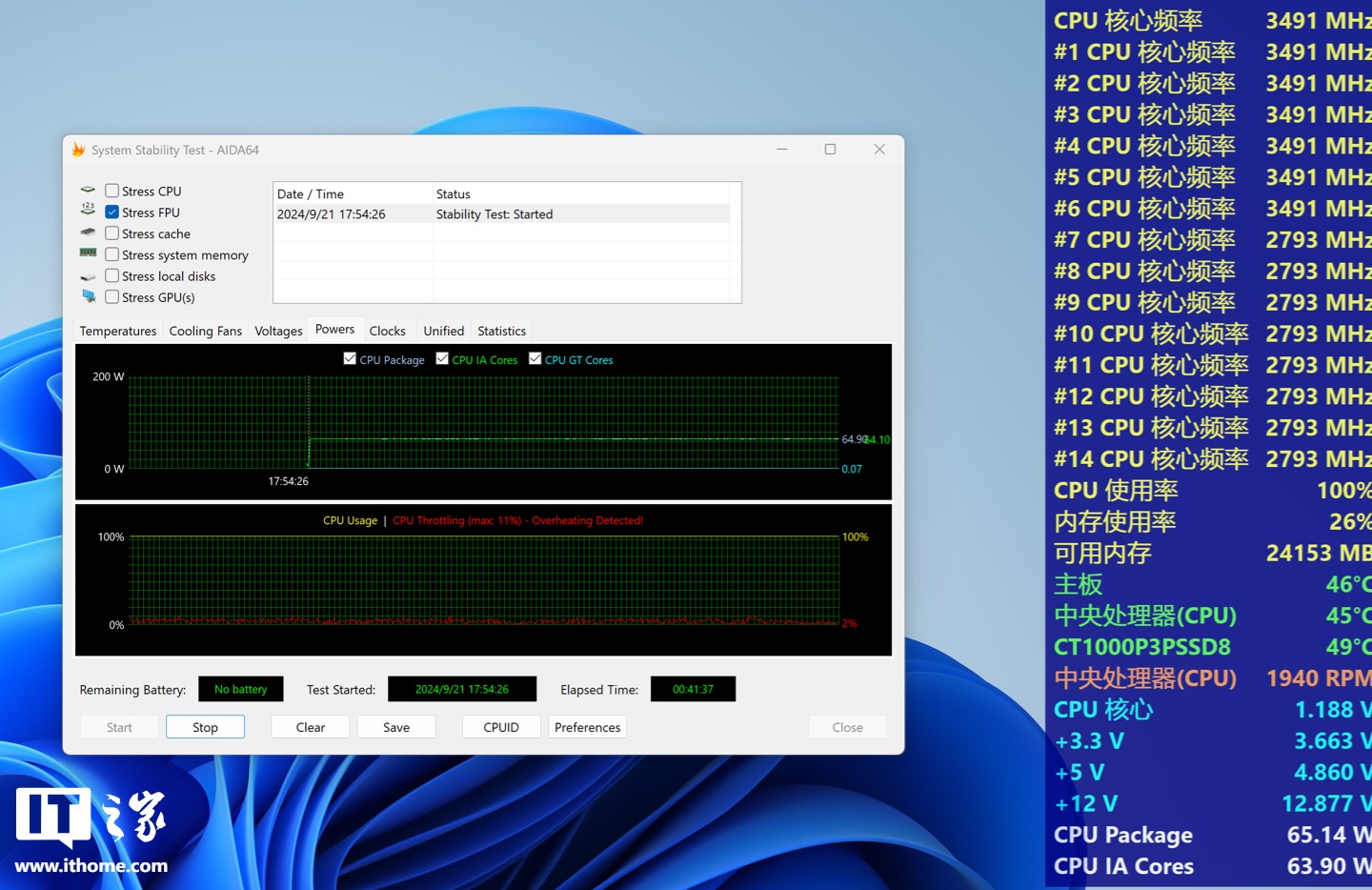Click the Stress FPU 123 icon

(88, 212)
